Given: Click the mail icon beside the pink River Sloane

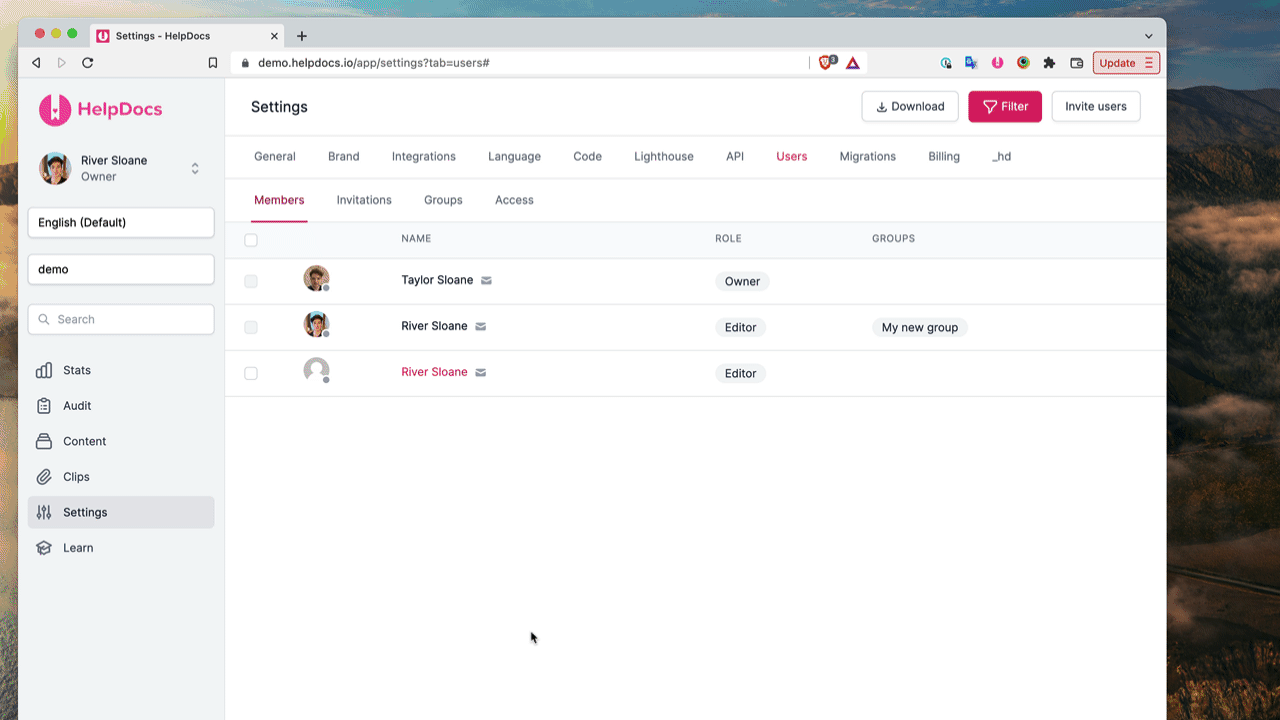Looking at the screenshot, I should click(x=480, y=373).
